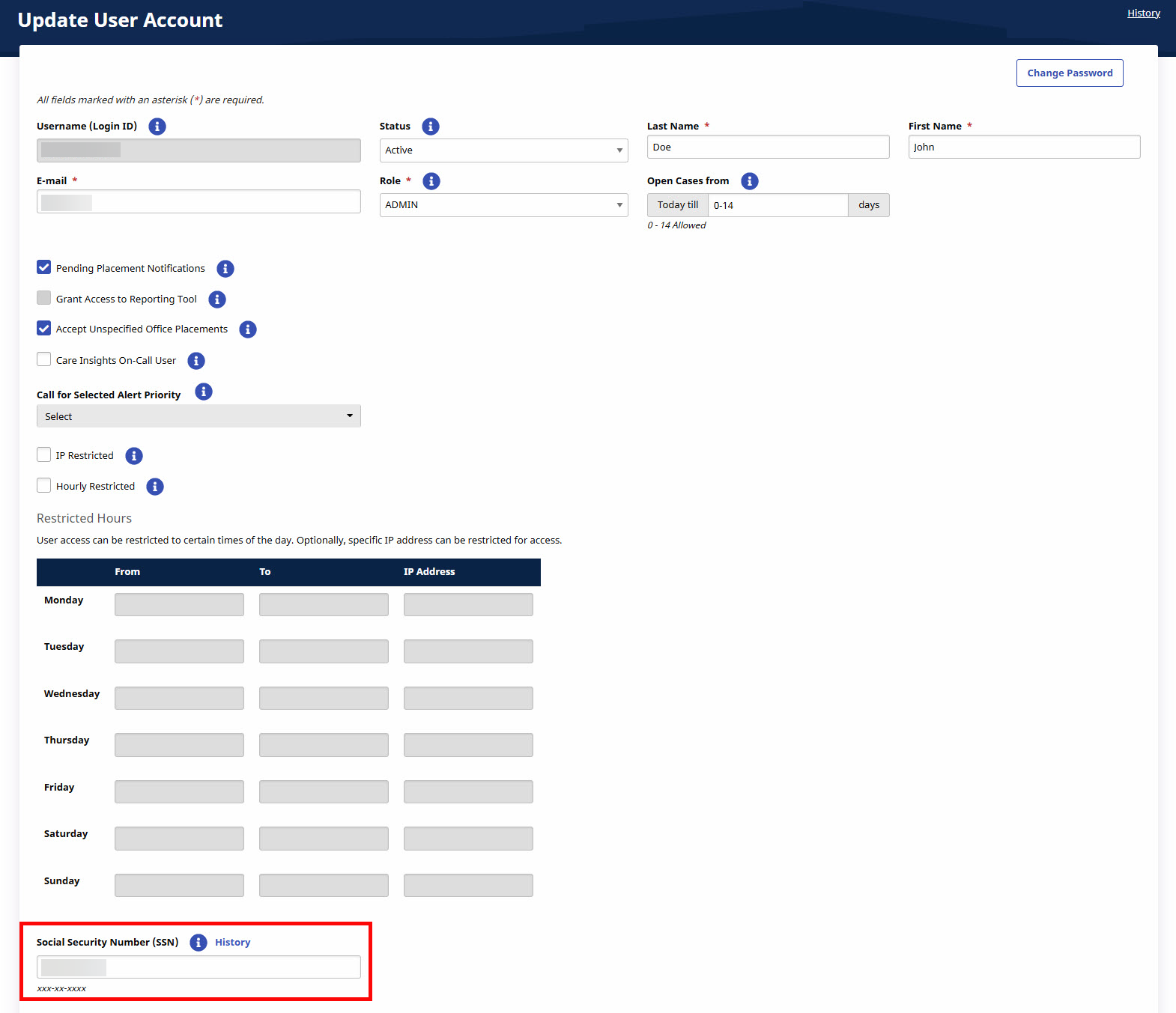Enable the IP Restricted checkbox
The height and width of the screenshot is (1013, 1176).
click(x=44, y=454)
